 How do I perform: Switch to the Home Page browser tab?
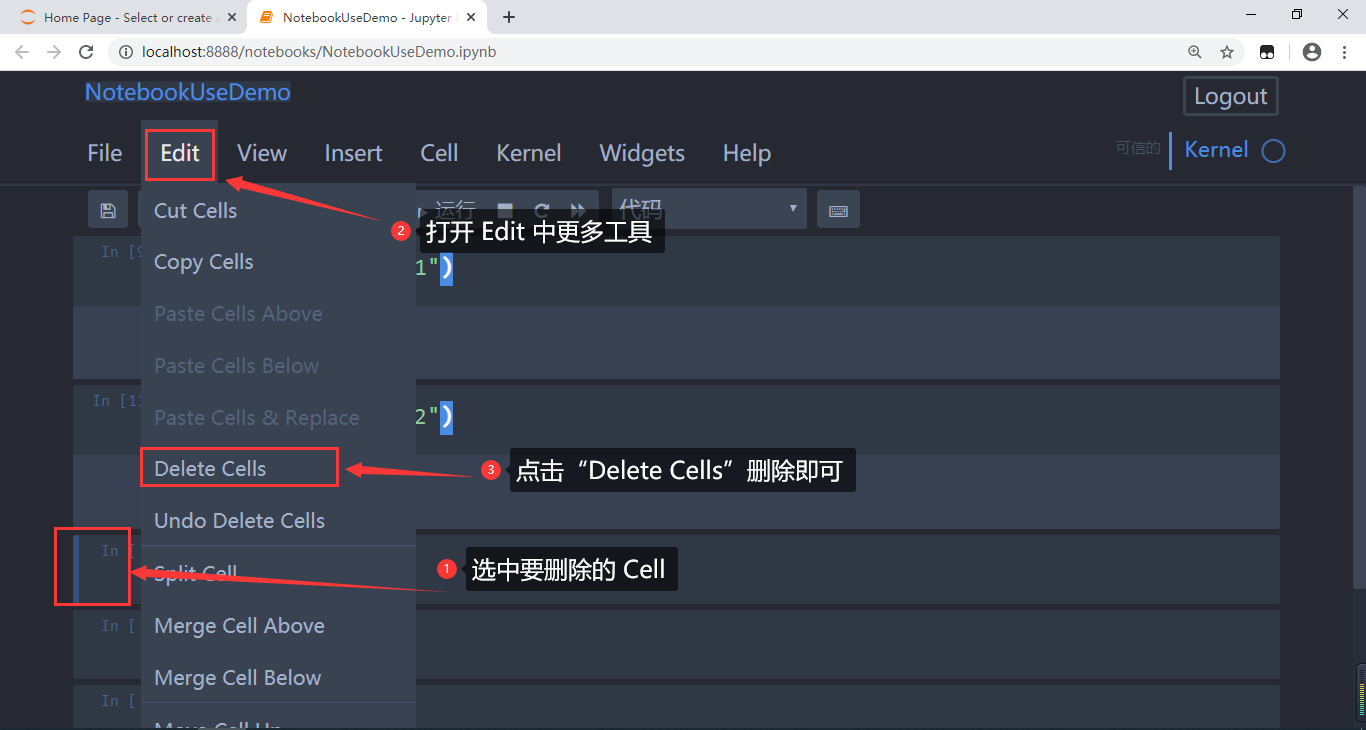click(x=127, y=17)
